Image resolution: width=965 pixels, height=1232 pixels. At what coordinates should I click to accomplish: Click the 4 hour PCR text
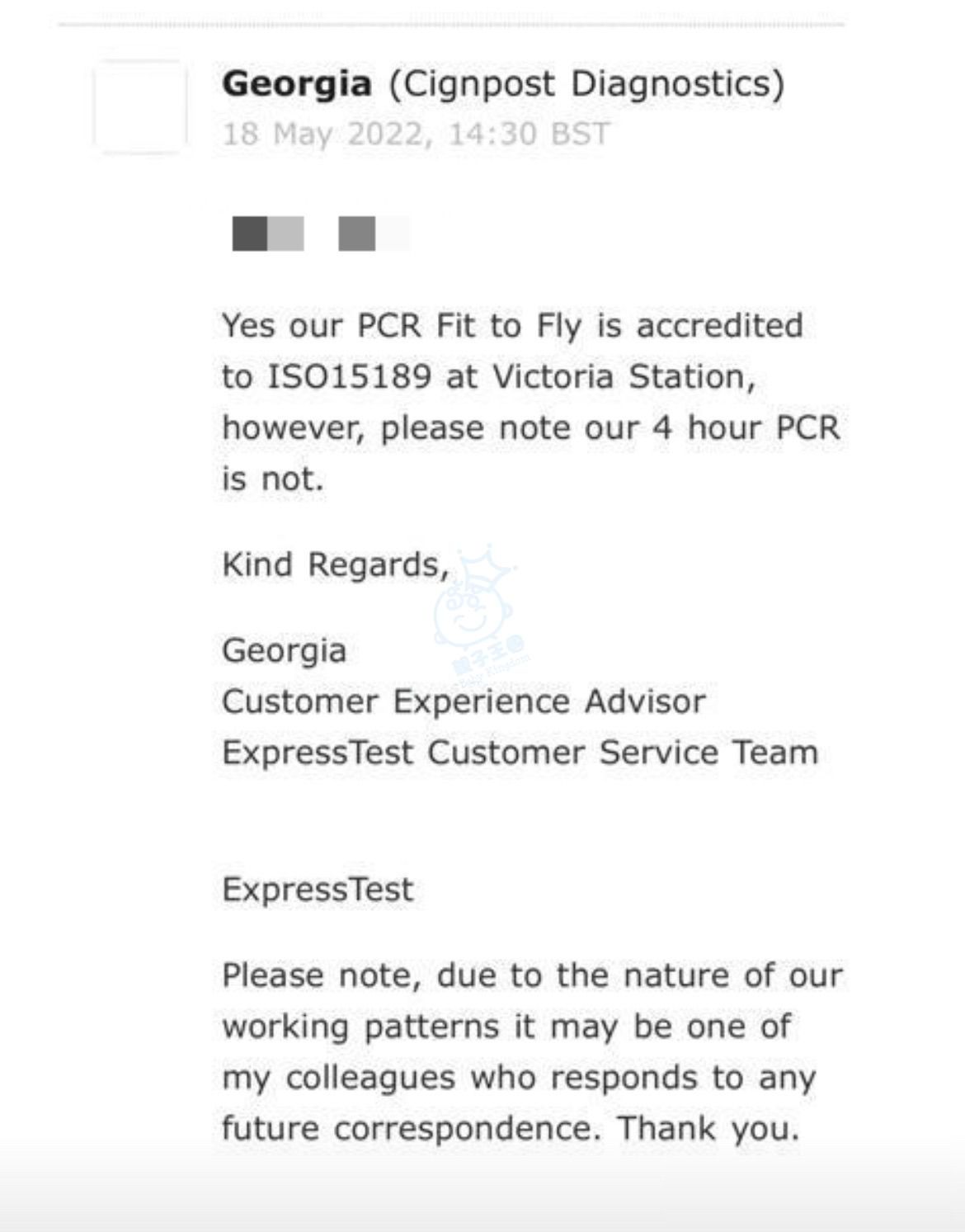click(746, 428)
